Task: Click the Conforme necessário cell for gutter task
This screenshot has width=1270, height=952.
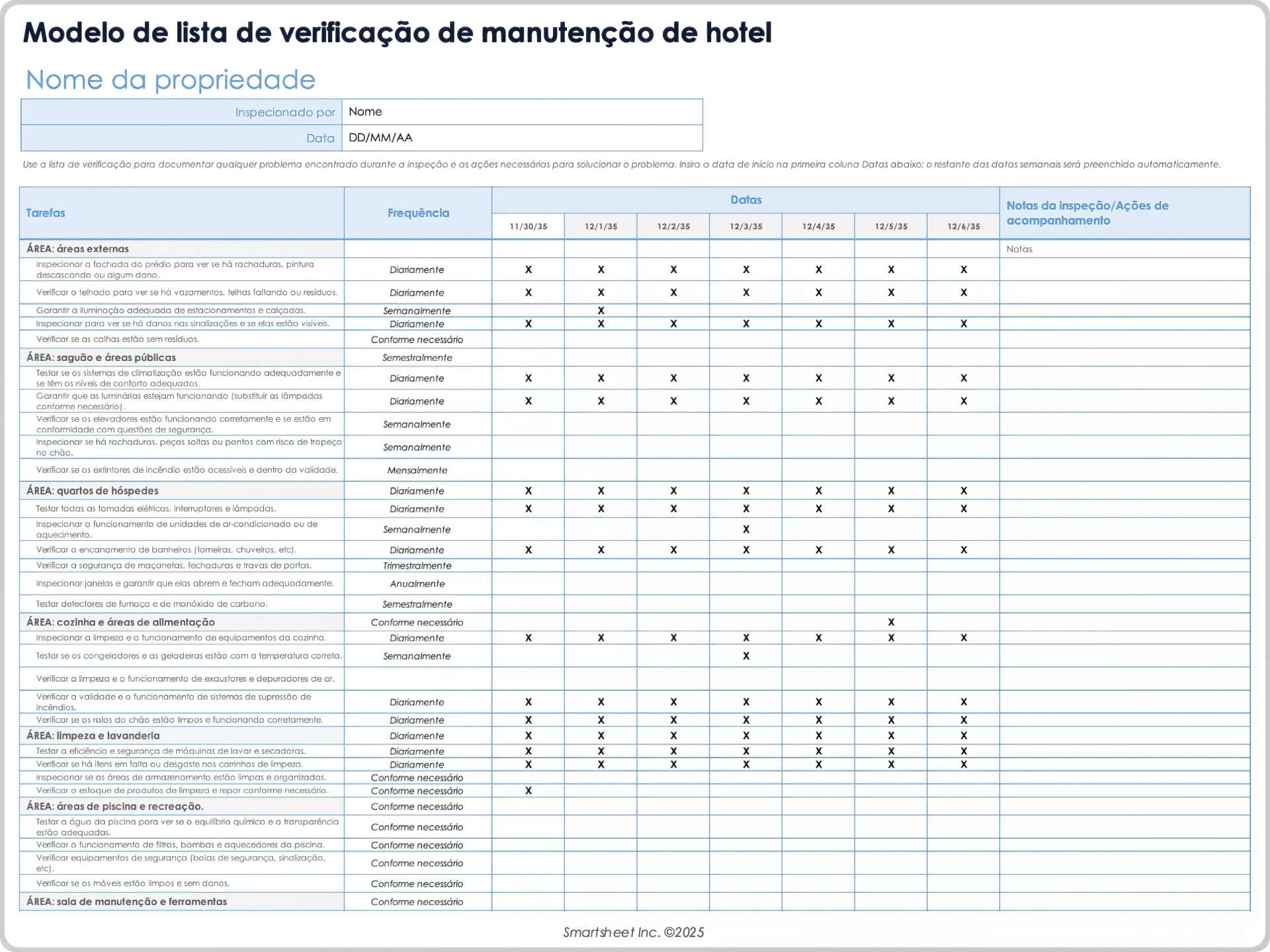Action: pyautogui.click(x=417, y=339)
